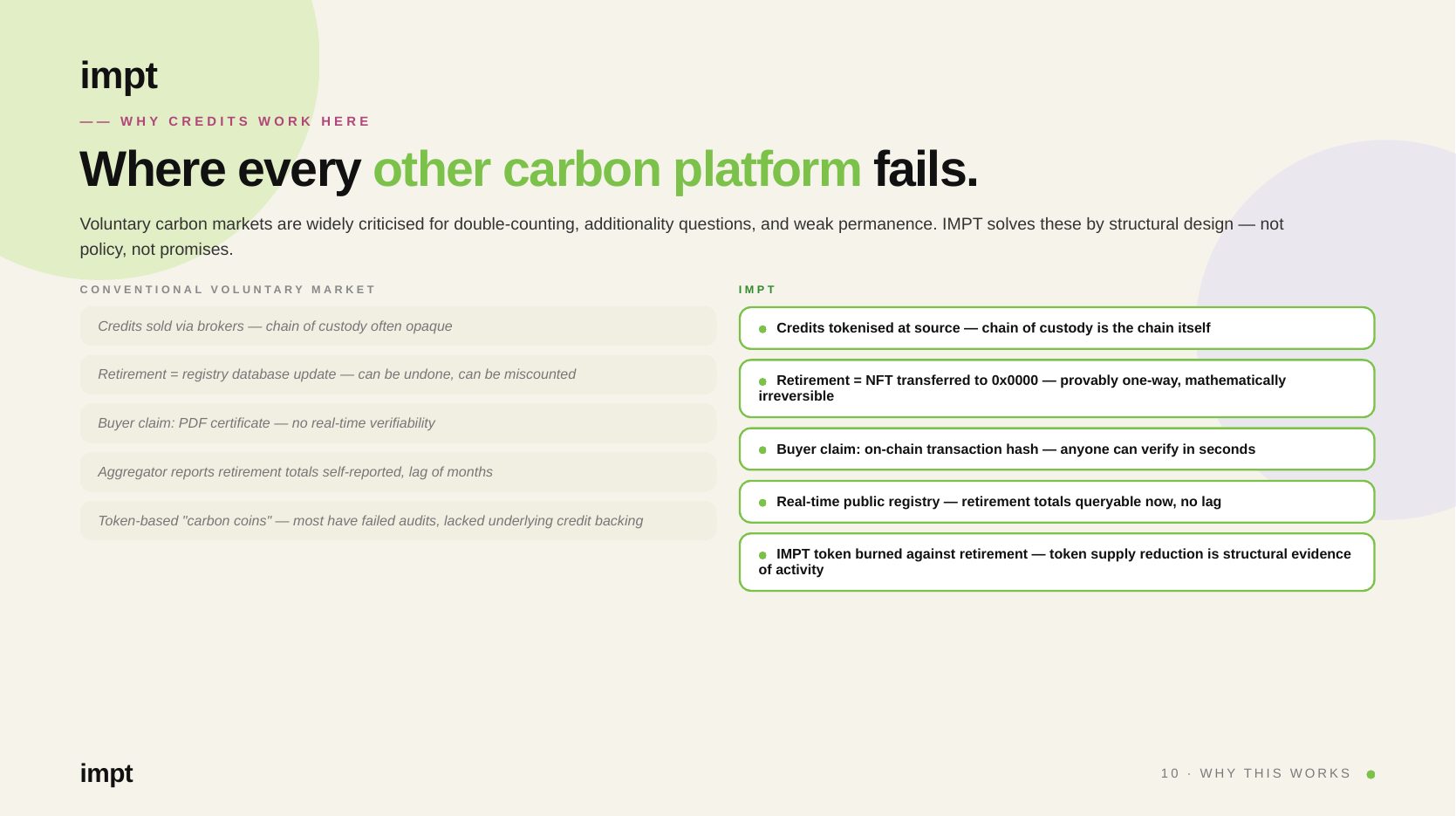Click the bullet dot before Buyer claim: on-chain
Screen dimensions: 1456x816
pyautogui.click(x=762, y=450)
